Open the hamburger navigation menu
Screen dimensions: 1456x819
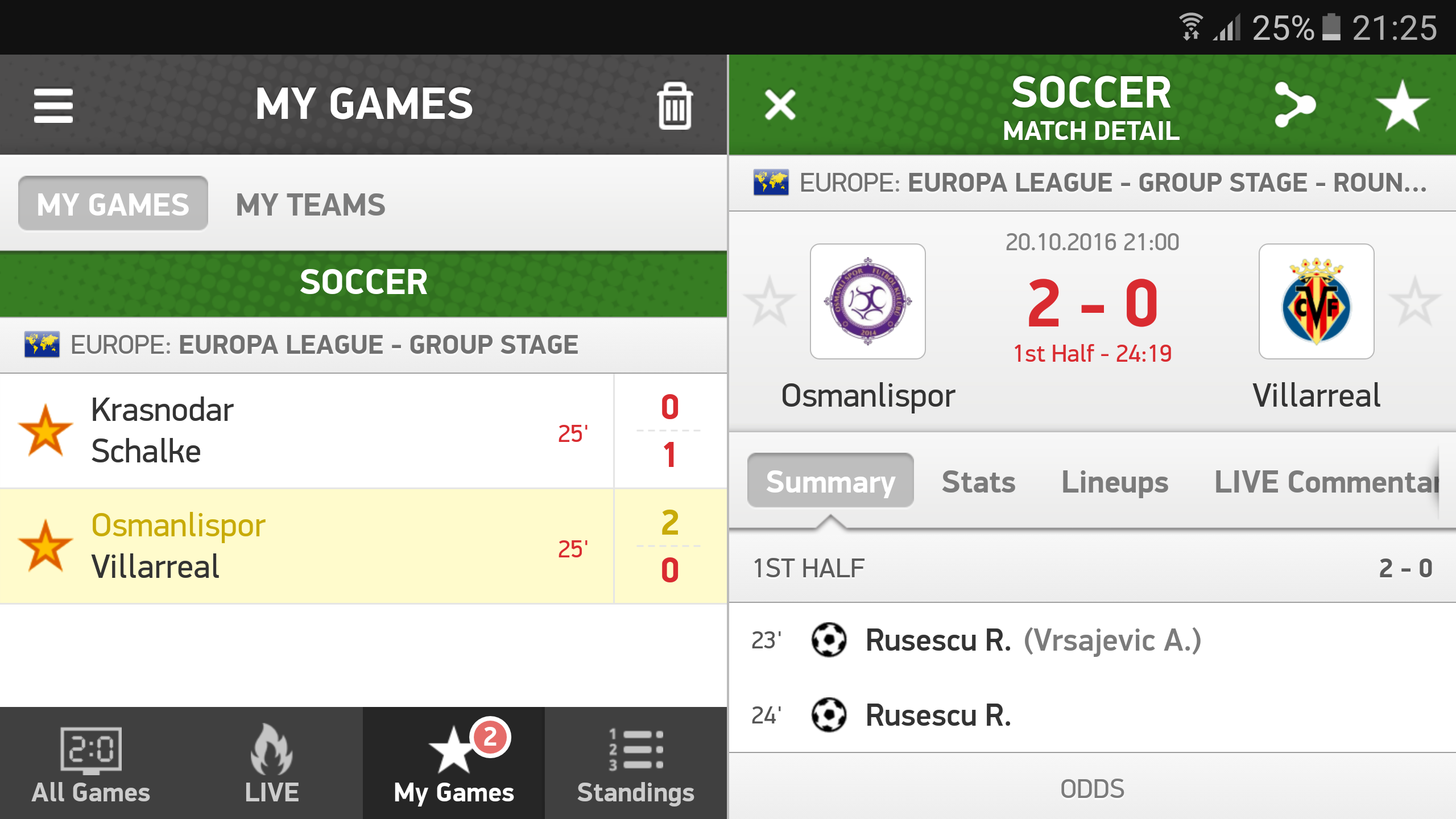point(53,105)
